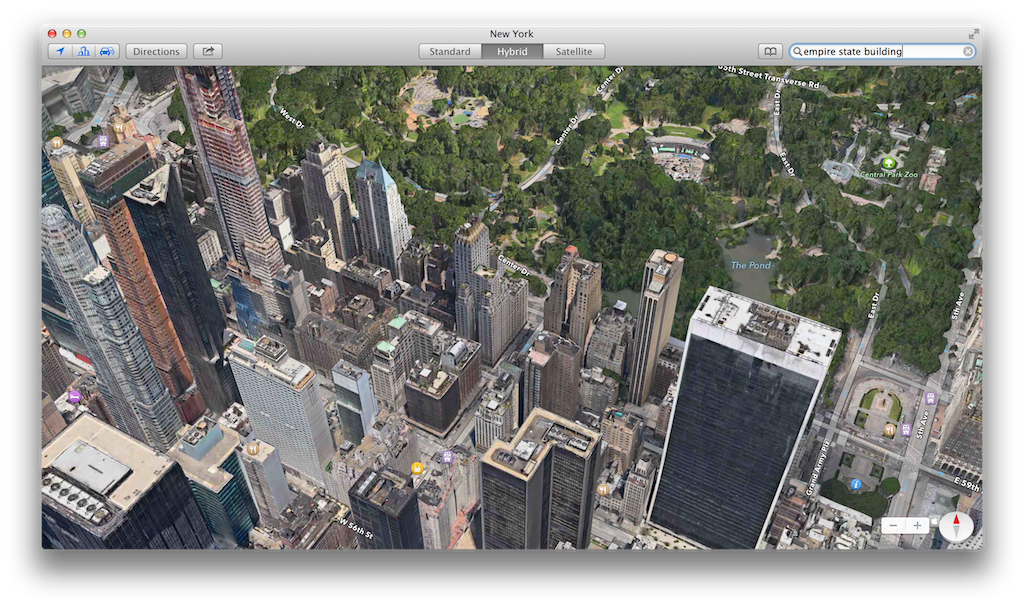1024x607 pixels.
Task: Zoom out with the minus button
Action: pyautogui.click(x=892, y=525)
